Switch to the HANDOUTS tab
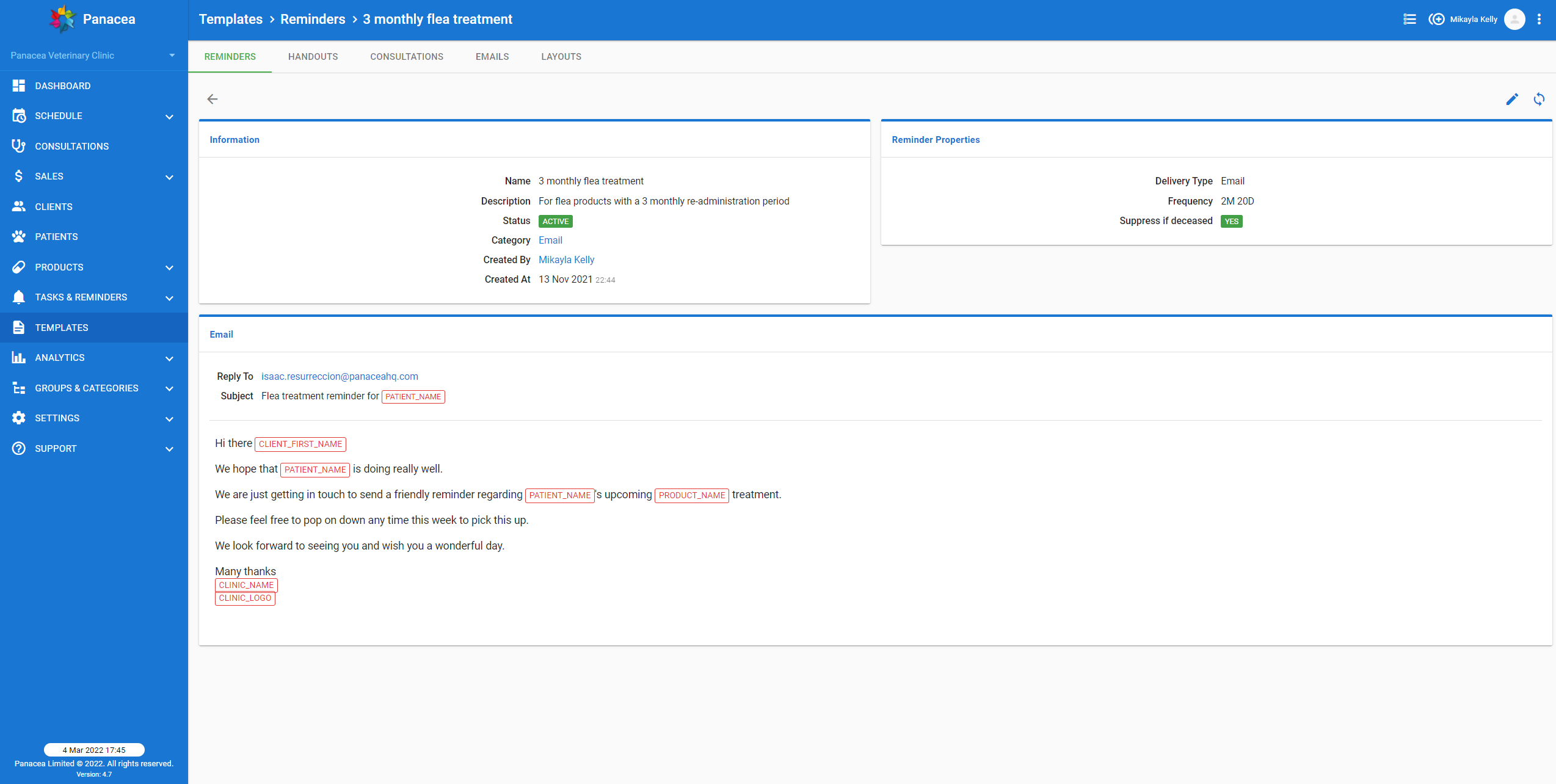Viewport: 1556px width, 784px height. [313, 56]
